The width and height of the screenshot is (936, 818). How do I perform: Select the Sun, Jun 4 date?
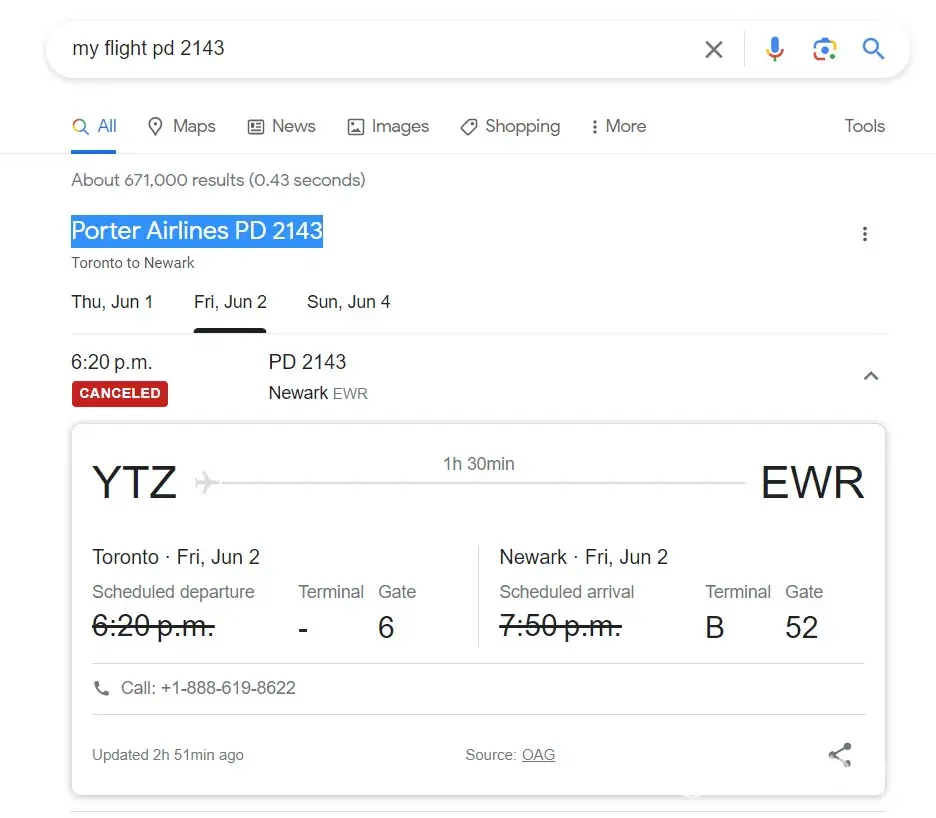tap(348, 302)
